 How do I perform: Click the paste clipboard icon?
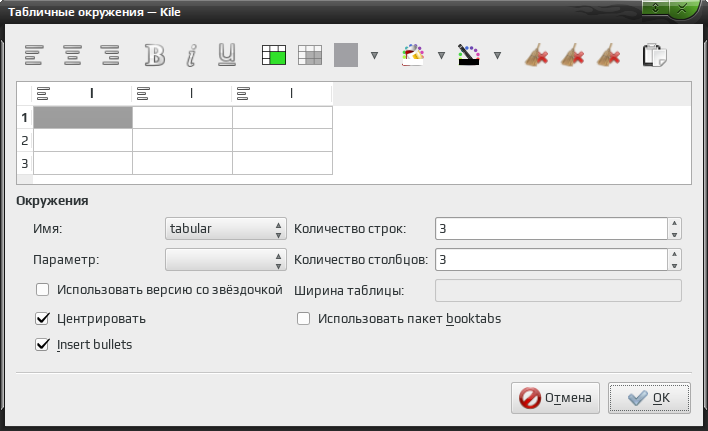[x=655, y=55]
